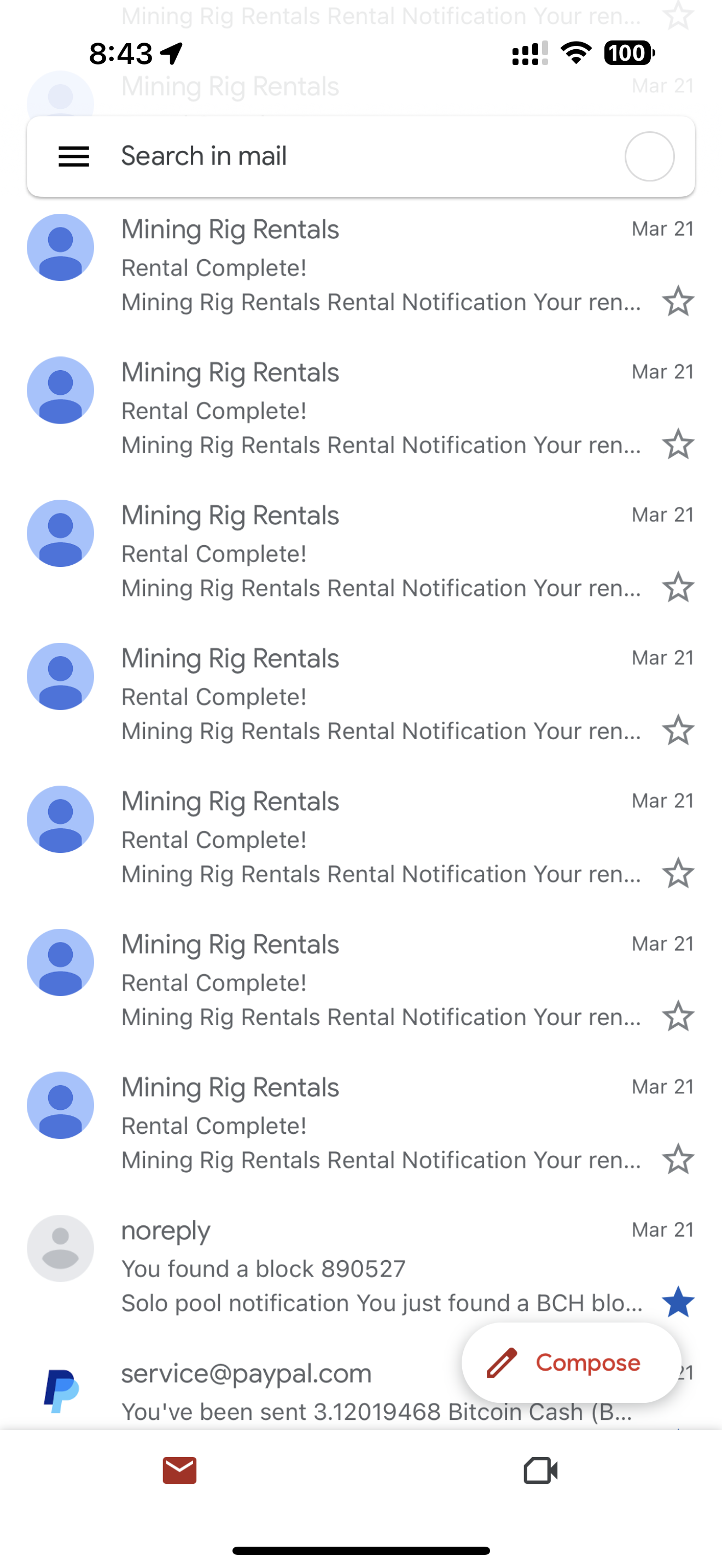This screenshot has height=1568, width=722.
Task: Star the first Rental Complete email below search bar
Action: [678, 301]
